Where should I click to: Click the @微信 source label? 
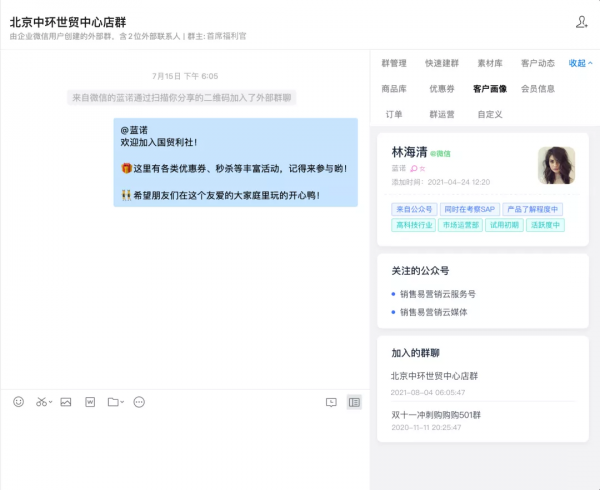click(x=440, y=154)
